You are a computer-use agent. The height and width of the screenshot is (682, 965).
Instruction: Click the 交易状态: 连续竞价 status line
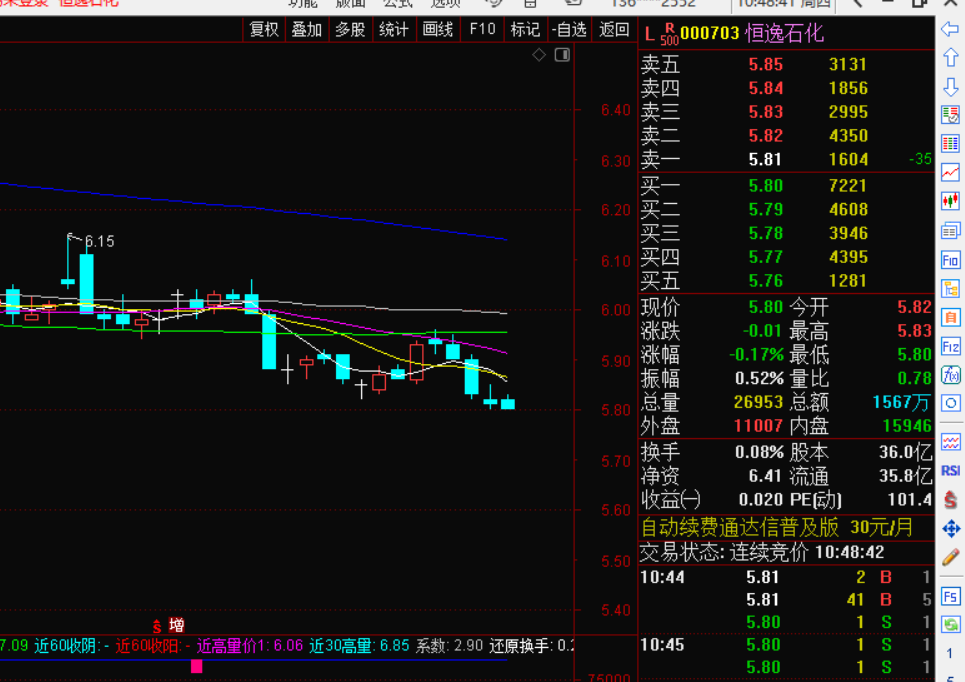(x=762, y=552)
